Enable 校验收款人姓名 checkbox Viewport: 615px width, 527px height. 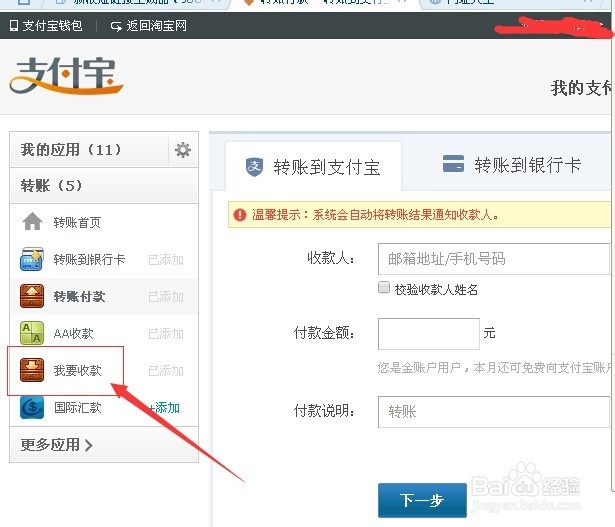pyautogui.click(x=384, y=287)
